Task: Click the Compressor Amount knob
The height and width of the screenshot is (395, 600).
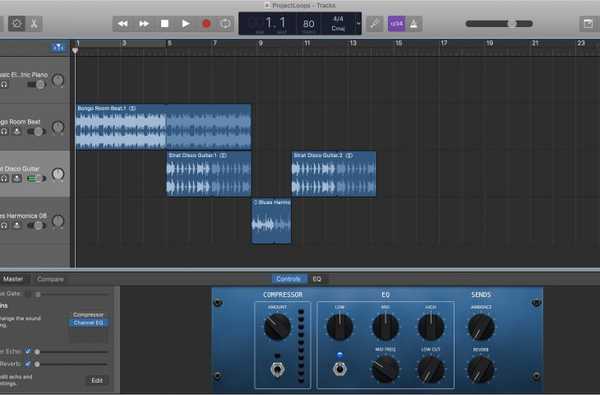Action: (277, 327)
